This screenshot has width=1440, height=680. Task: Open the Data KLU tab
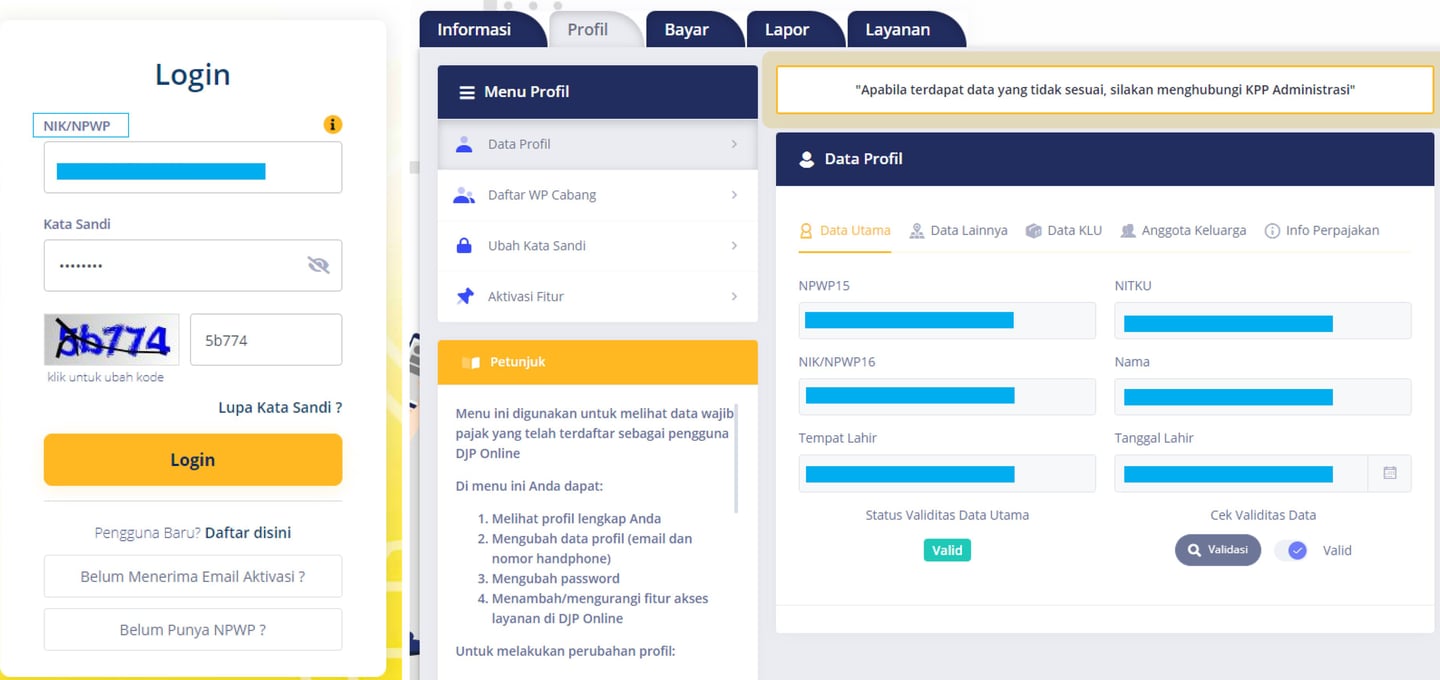[1064, 230]
